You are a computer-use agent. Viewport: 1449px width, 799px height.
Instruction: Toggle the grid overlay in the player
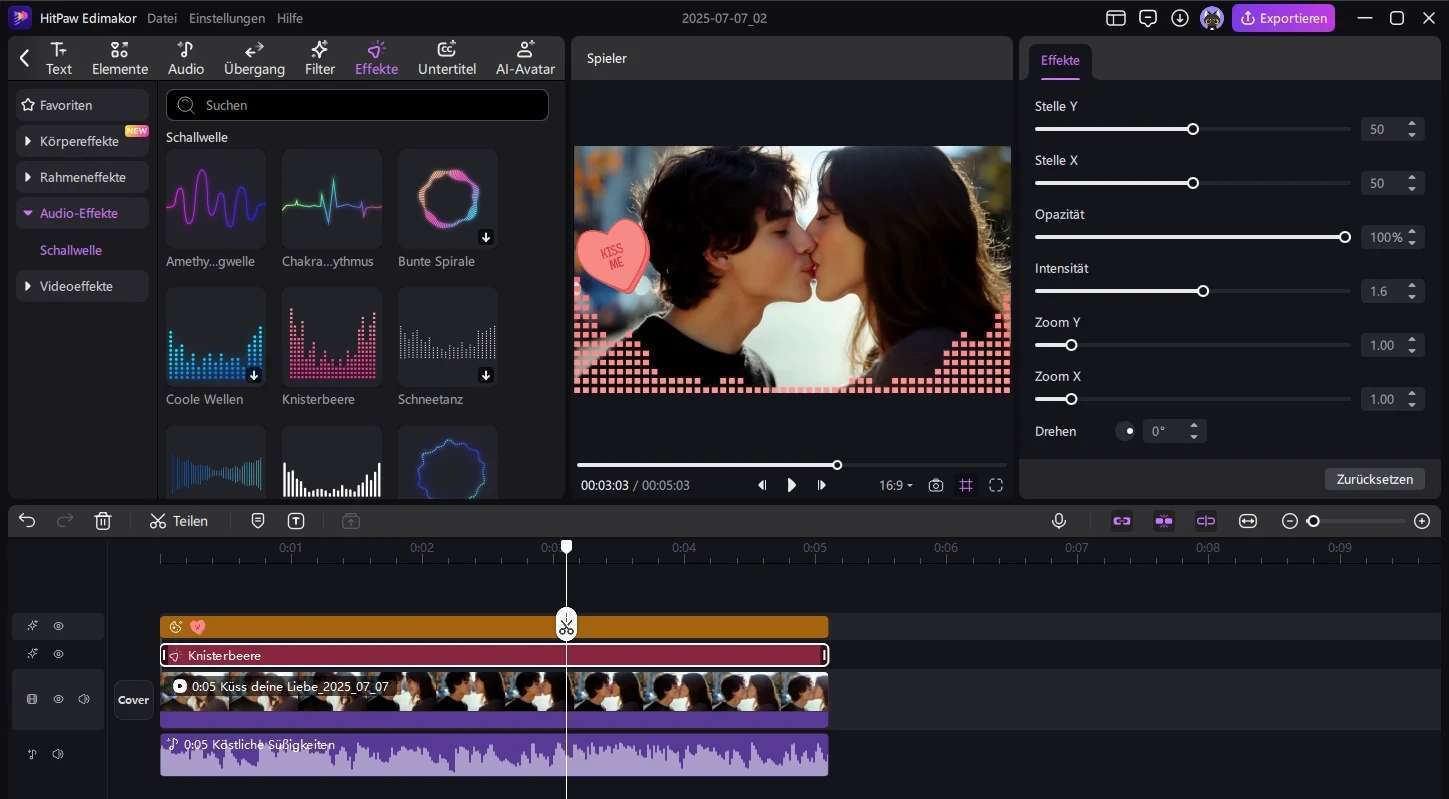point(966,485)
